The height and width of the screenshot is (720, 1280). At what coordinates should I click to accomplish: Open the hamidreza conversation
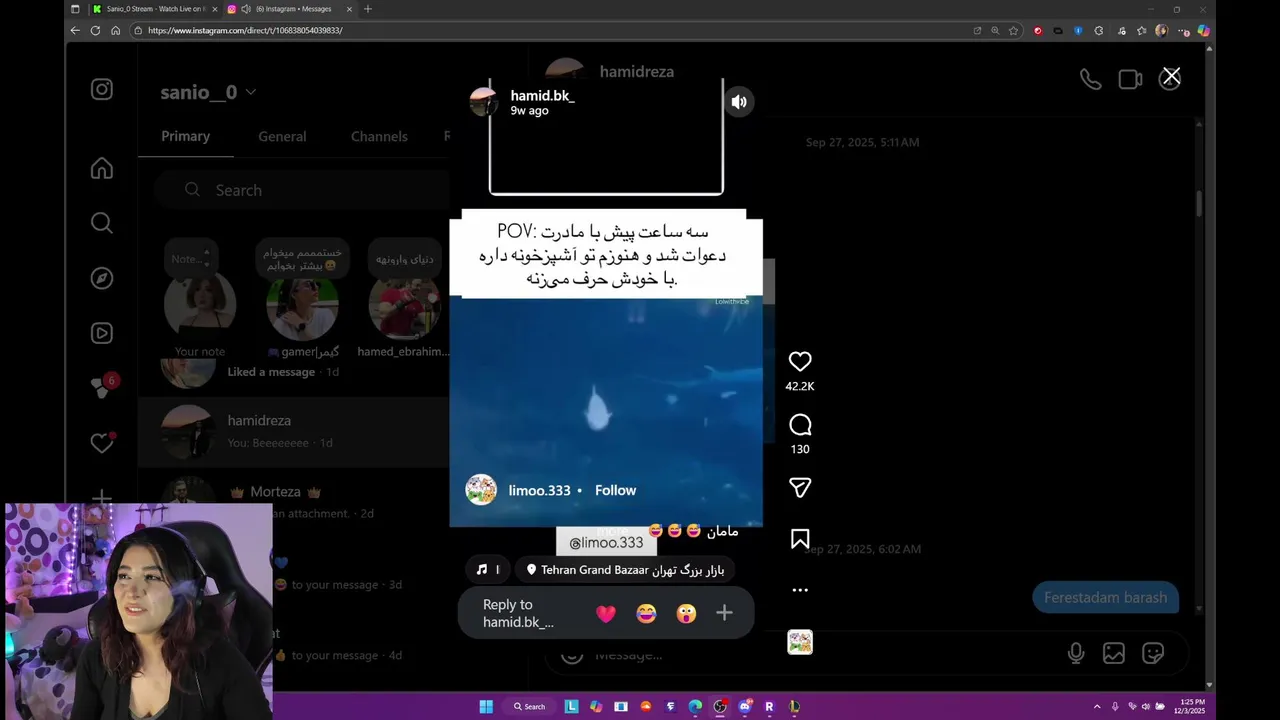[292, 431]
